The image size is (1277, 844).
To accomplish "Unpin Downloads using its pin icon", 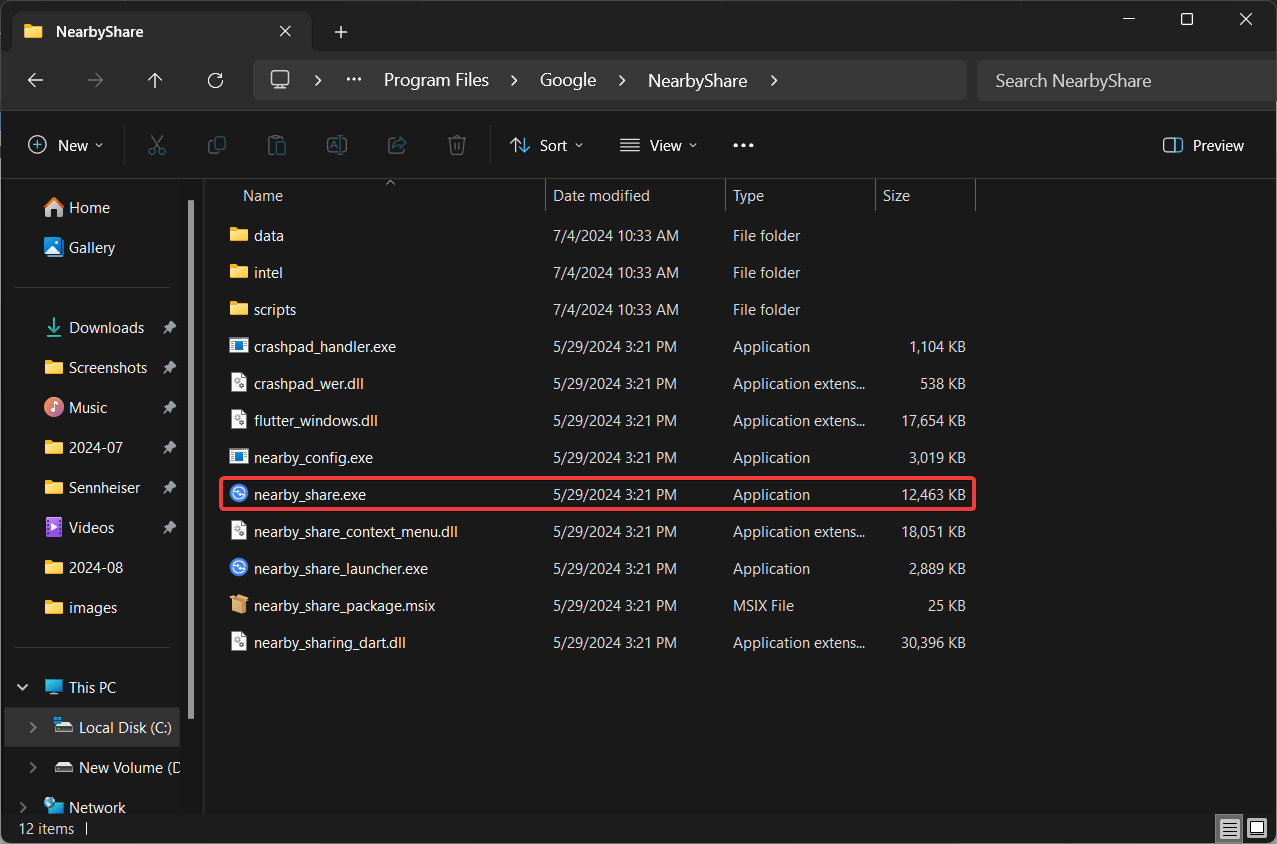I will [169, 328].
